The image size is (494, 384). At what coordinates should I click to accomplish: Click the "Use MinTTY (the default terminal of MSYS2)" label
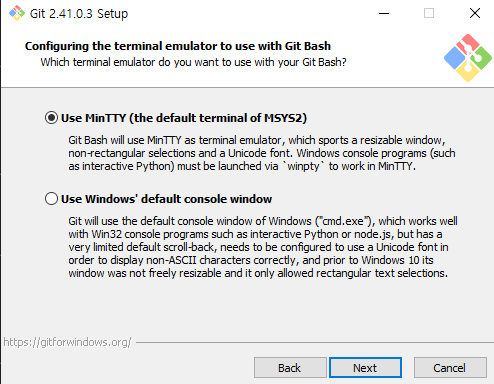coord(184,118)
